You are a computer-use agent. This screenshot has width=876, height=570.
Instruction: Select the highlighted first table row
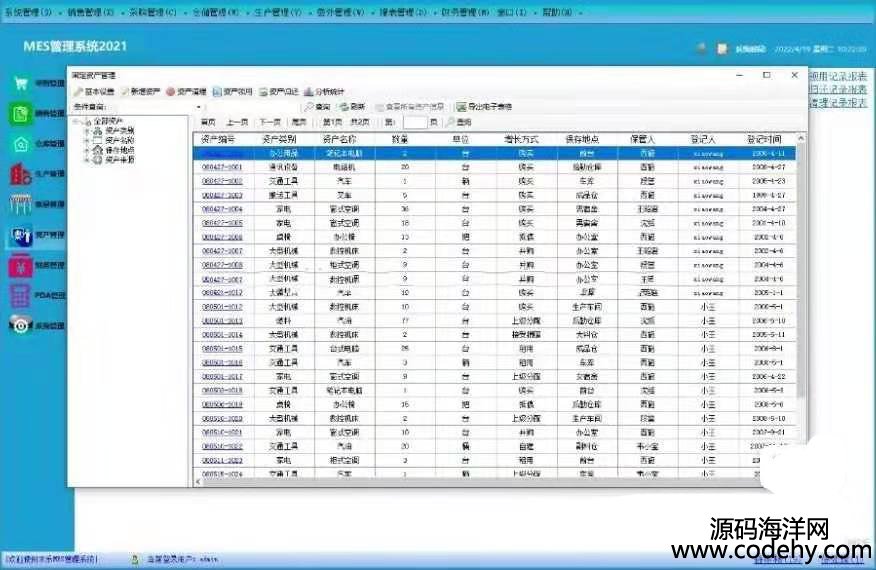[494, 153]
